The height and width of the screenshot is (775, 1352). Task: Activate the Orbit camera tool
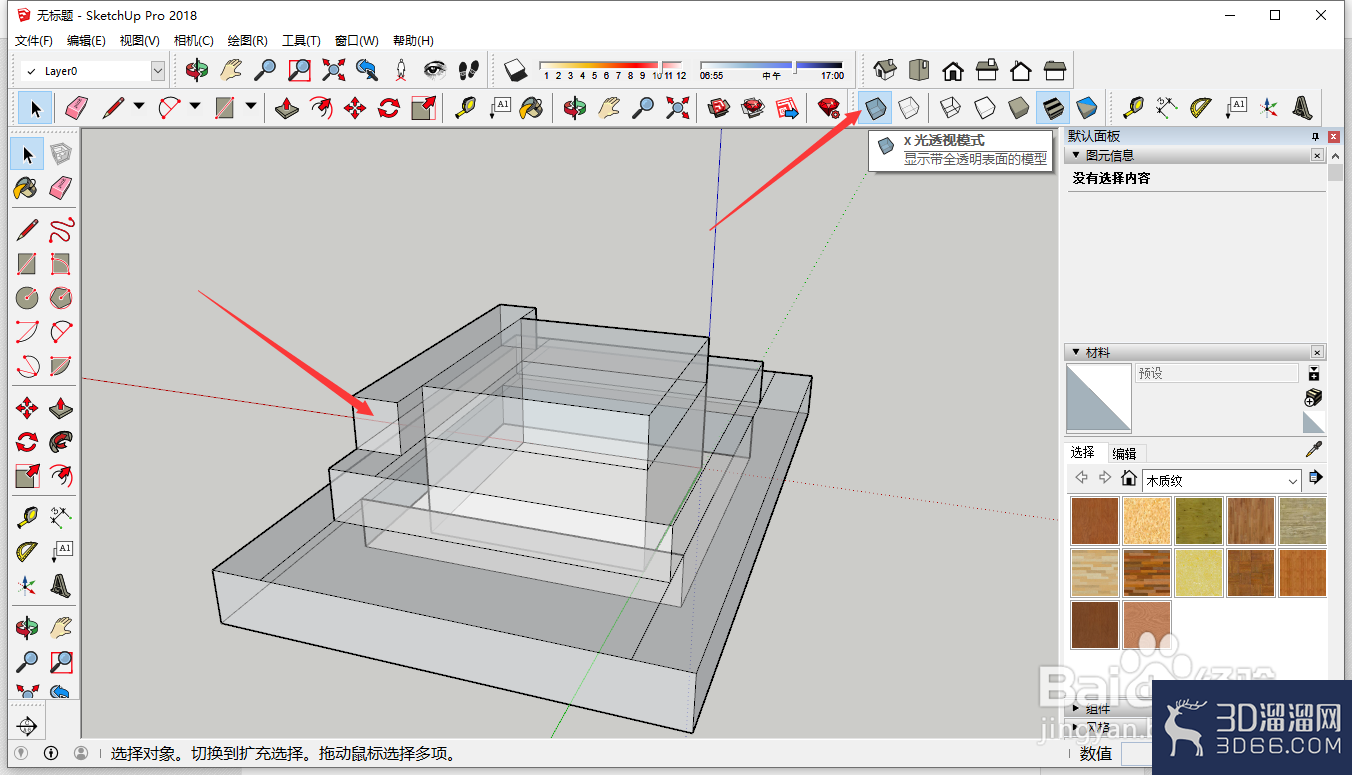tap(198, 70)
